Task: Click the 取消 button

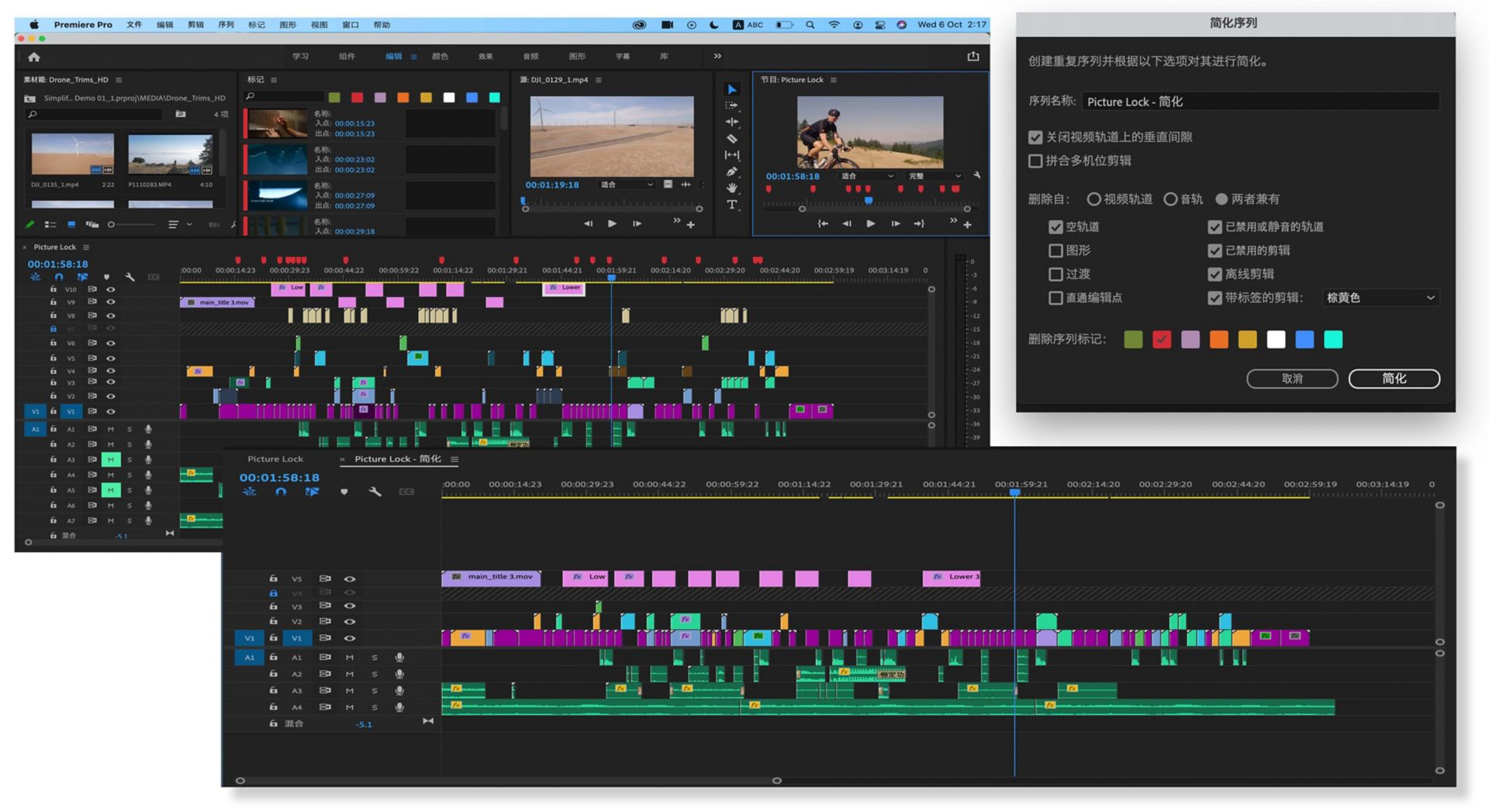Action: [1291, 378]
